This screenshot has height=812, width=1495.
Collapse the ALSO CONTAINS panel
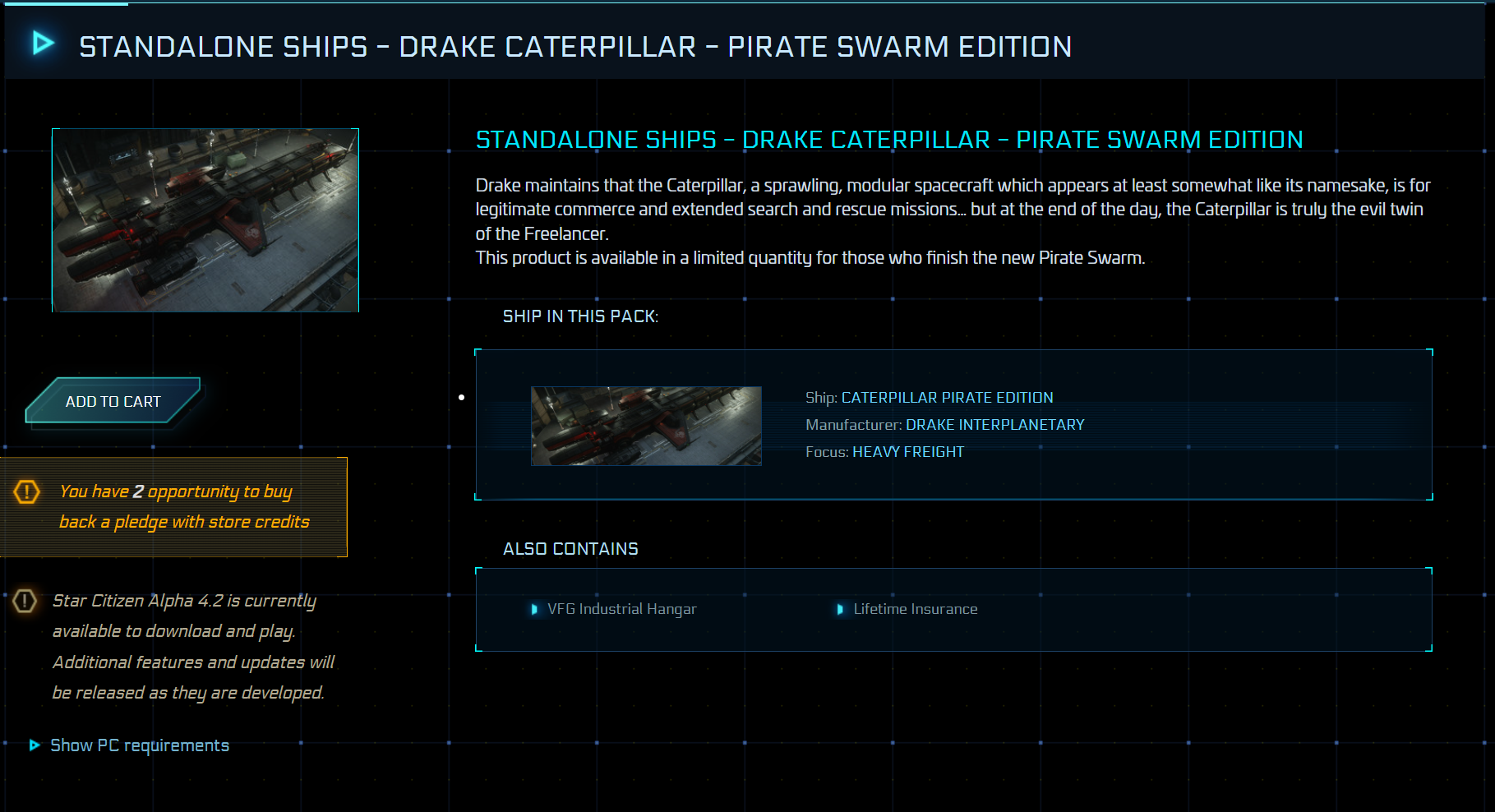(x=570, y=548)
